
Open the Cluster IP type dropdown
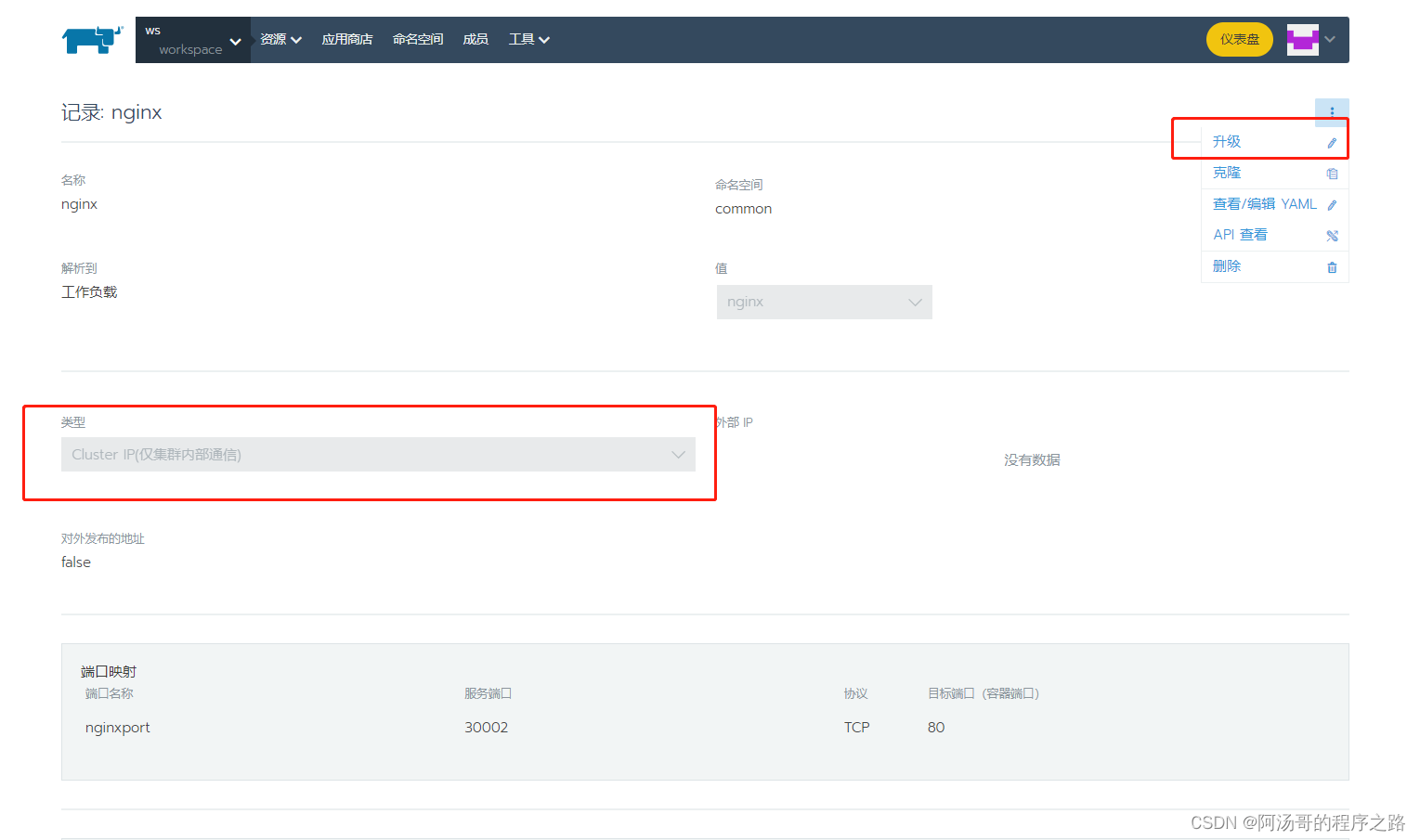pyautogui.click(x=378, y=454)
